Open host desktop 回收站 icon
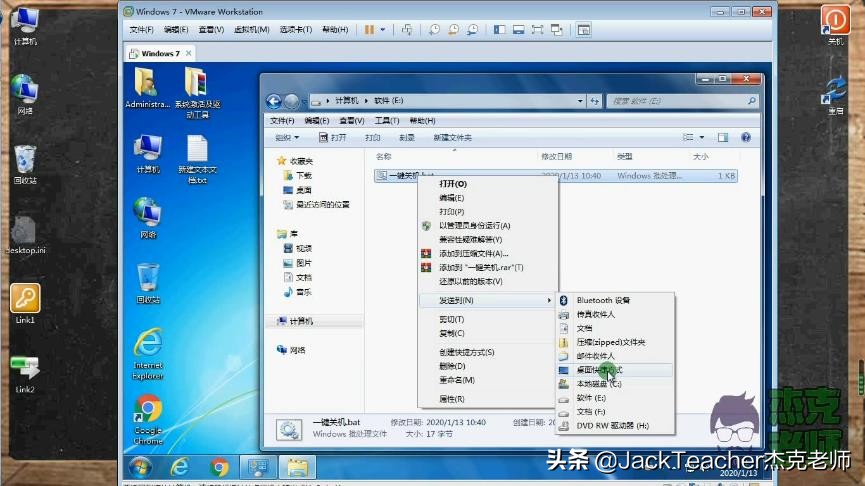Image resolution: width=865 pixels, height=486 pixels. coord(25,164)
